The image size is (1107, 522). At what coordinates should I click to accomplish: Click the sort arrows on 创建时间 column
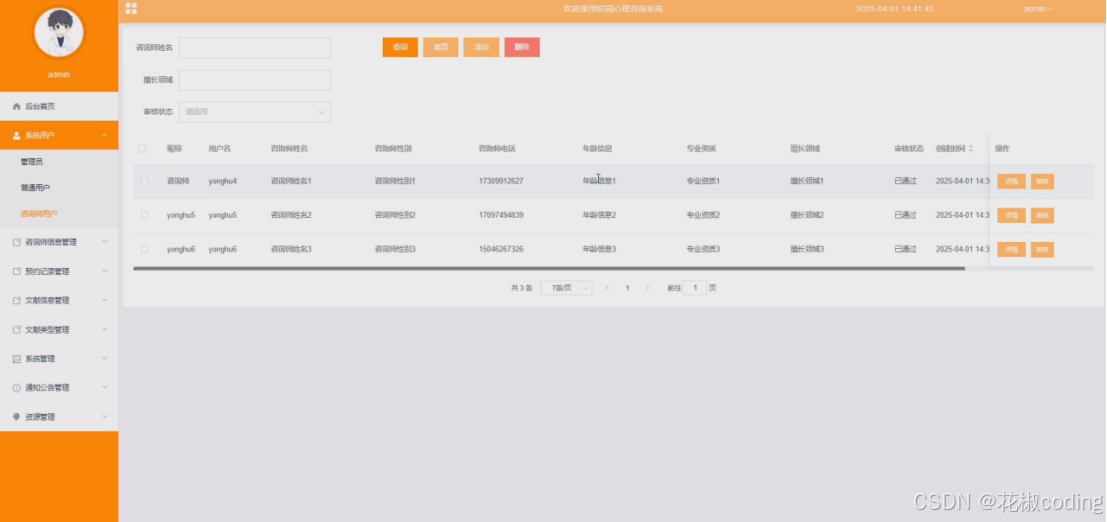click(971, 149)
